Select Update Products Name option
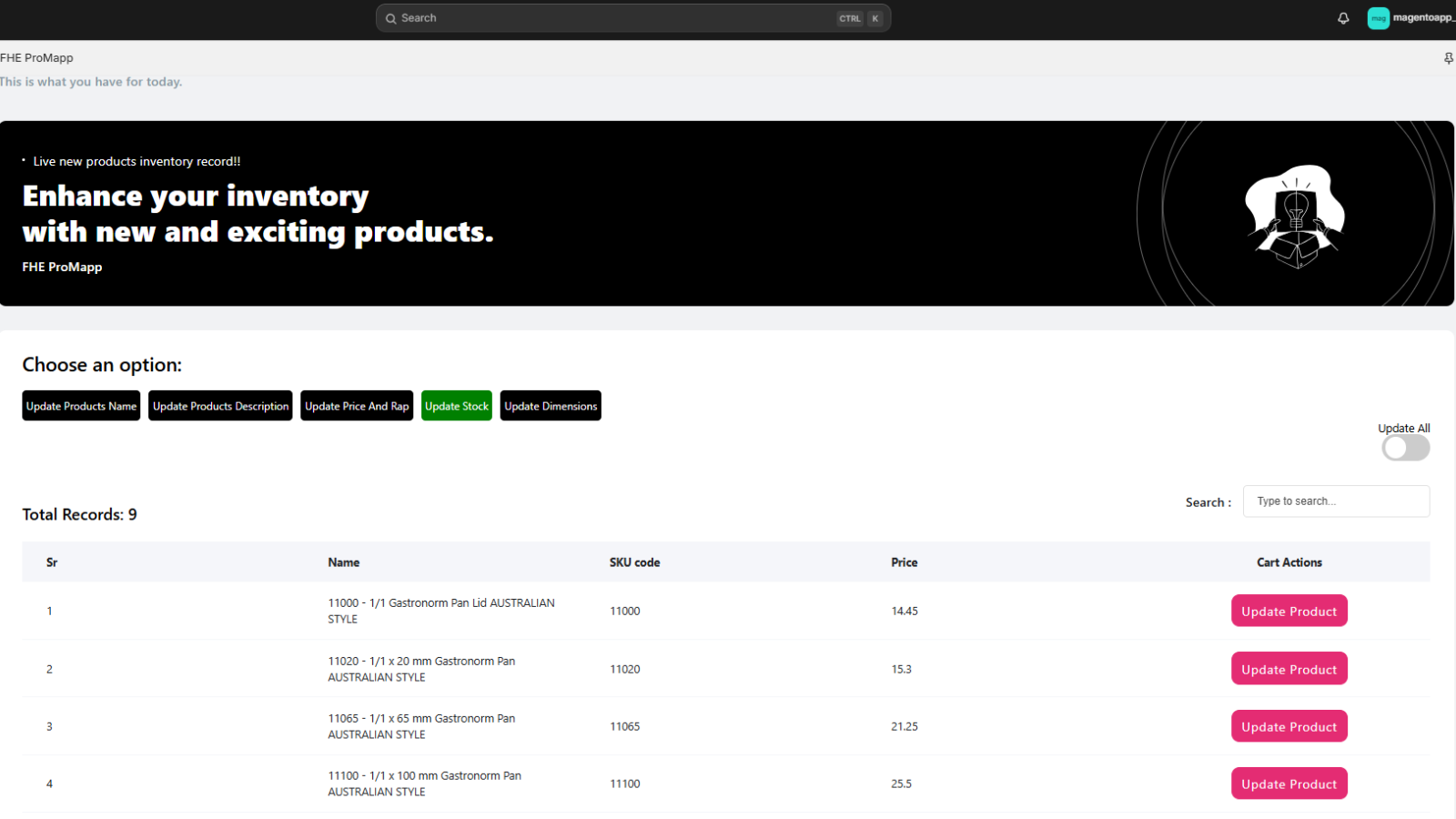The height and width of the screenshot is (819, 1456). pyautogui.click(x=81, y=406)
